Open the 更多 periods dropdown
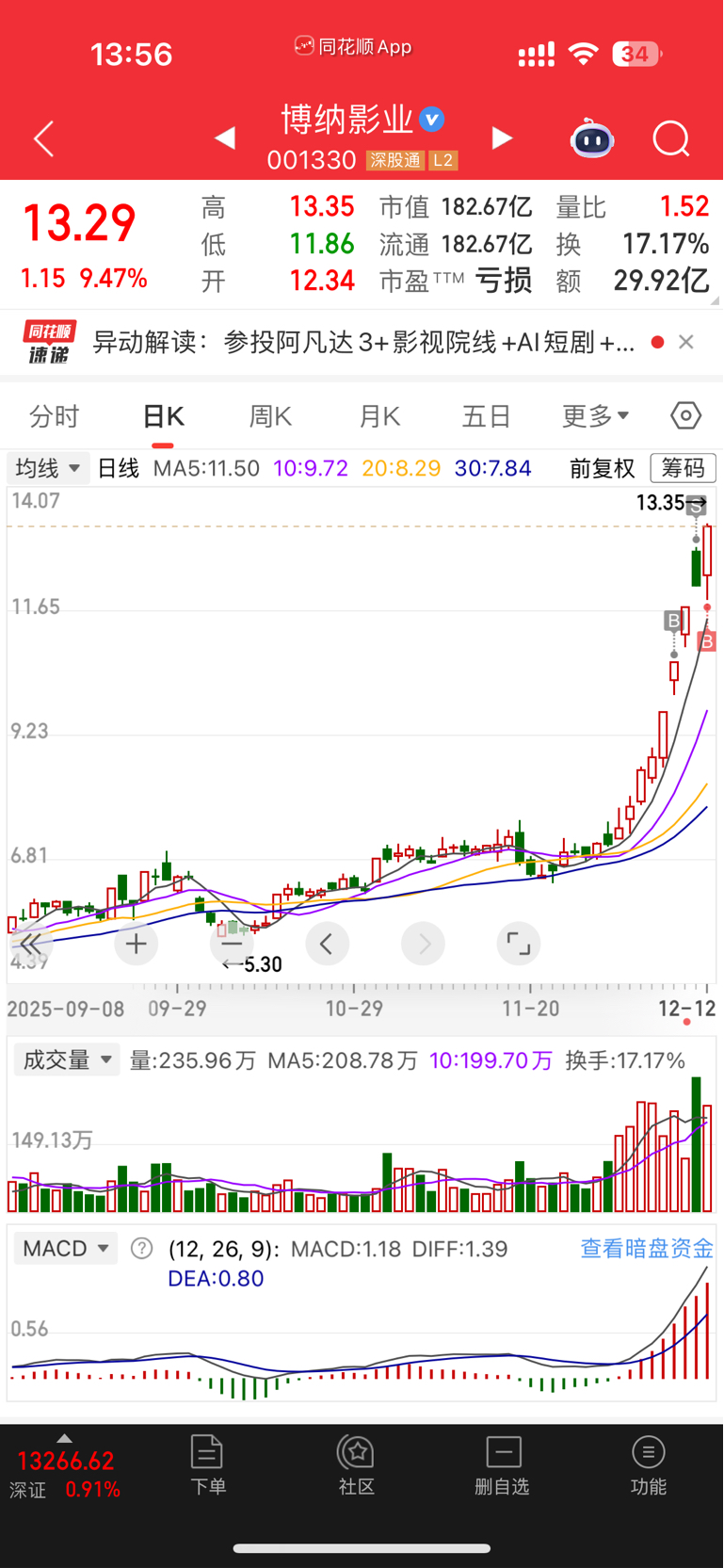The height and width of the screenshot is (1568, 724). 595,416
